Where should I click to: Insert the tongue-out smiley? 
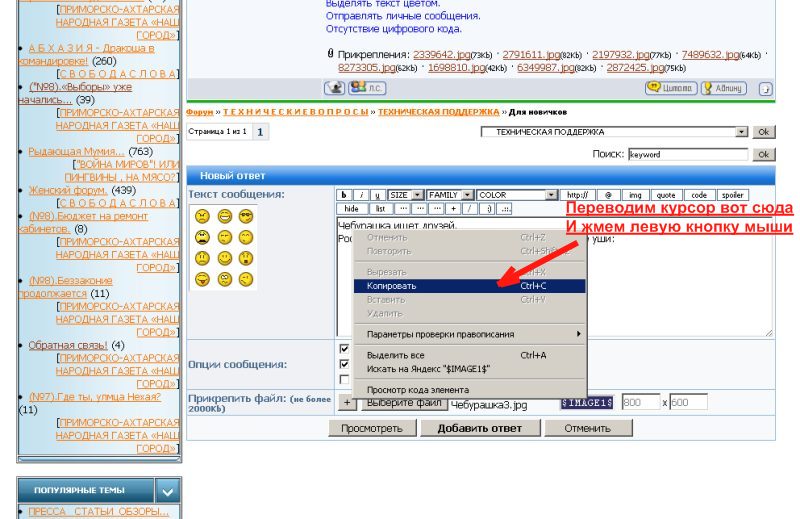[x=202, y=279]
